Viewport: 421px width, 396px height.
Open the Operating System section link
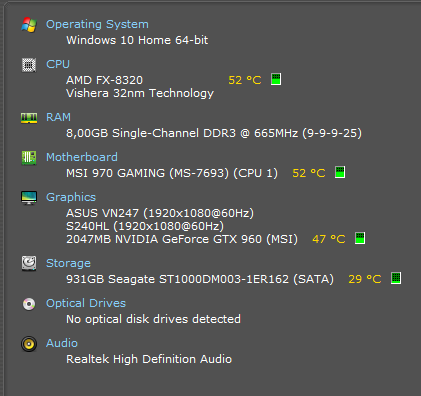(x=97, y=24)
